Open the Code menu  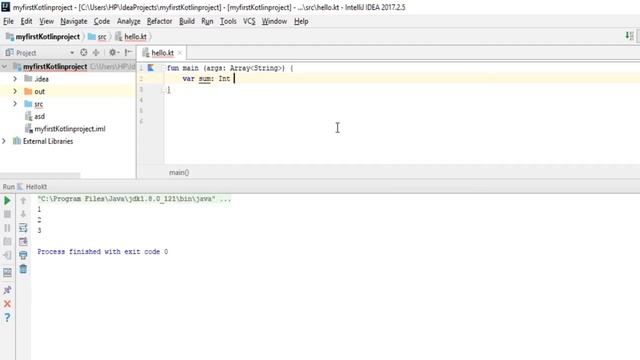pos(102,21)
